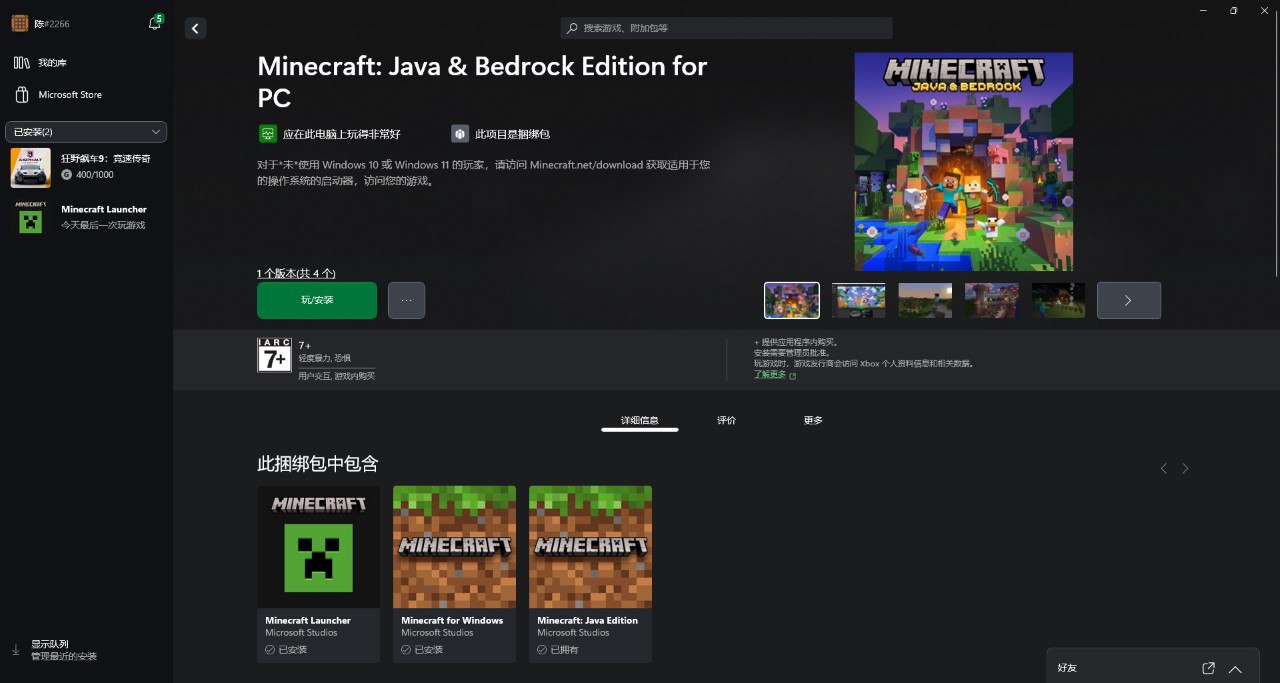Image resolution: width=1280 pixels, height=683 pixels.
Task: Click the user profile avatar
Action: coord(20,23)
